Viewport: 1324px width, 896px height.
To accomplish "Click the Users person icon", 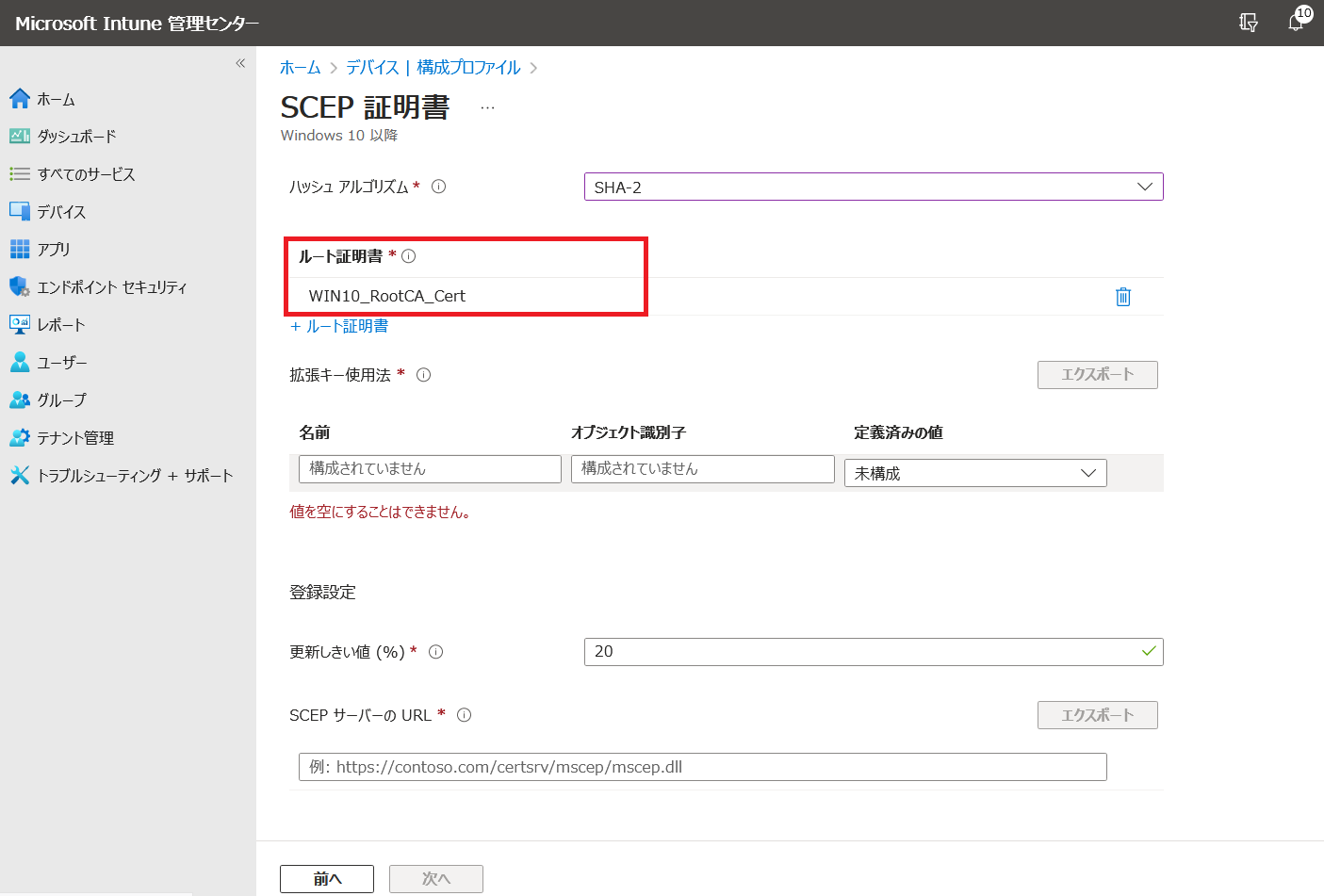I will (x=20, y=362).
